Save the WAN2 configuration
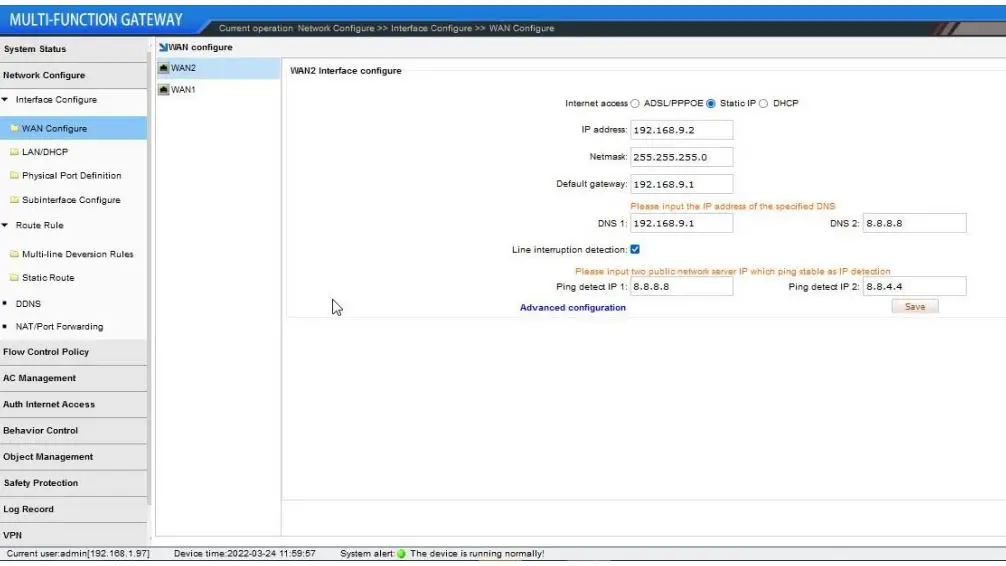Image resolution: width=1006 pixels, height=566 pixels. [915, 307]
